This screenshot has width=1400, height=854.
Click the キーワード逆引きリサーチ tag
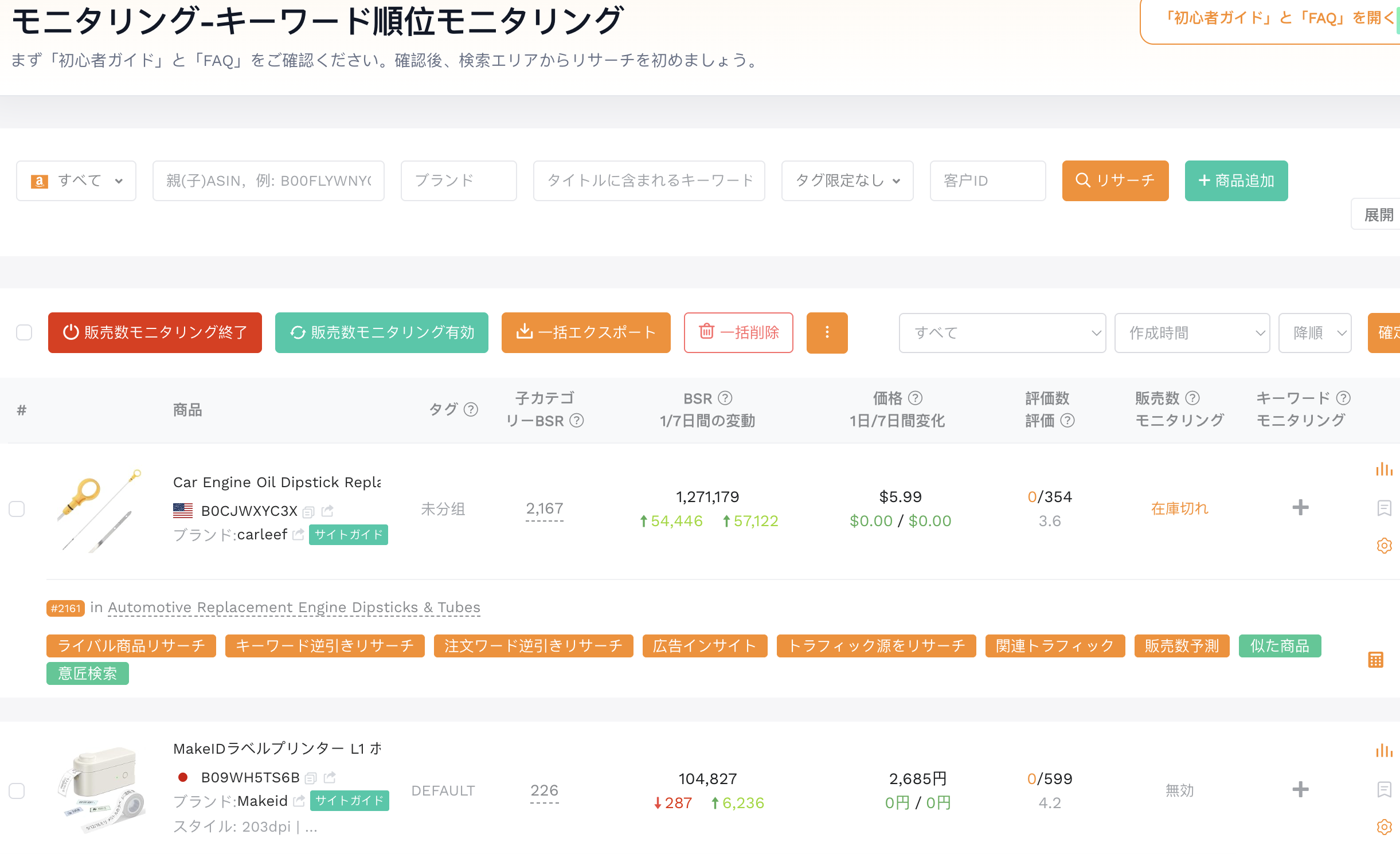point(324,646)
